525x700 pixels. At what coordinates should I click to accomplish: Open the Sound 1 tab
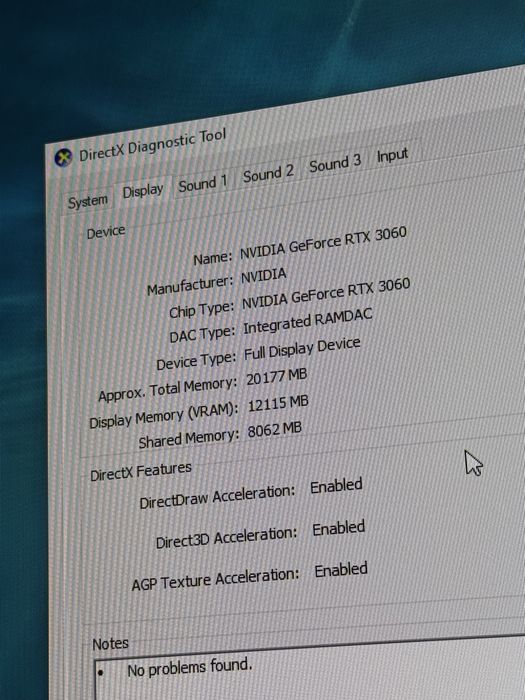click(x=203, y=183)
